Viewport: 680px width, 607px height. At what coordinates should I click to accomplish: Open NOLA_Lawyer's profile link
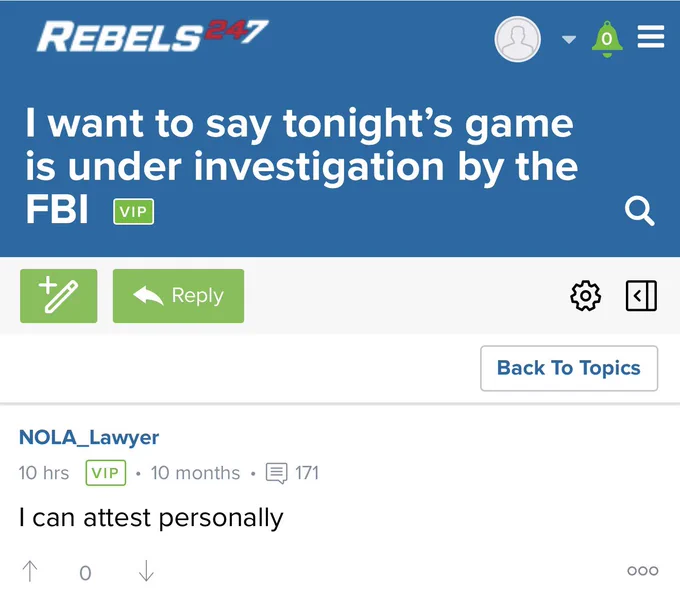89,437
